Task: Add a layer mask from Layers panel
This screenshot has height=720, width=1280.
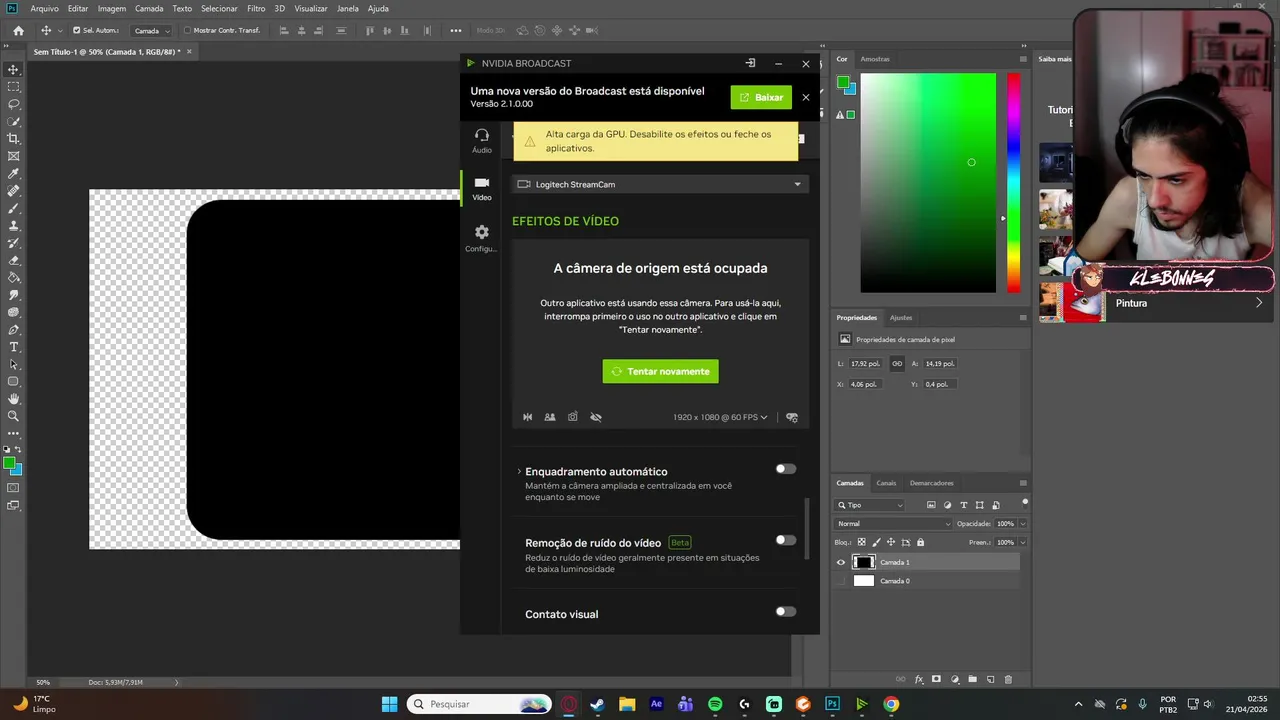Action: pos(936,679)
